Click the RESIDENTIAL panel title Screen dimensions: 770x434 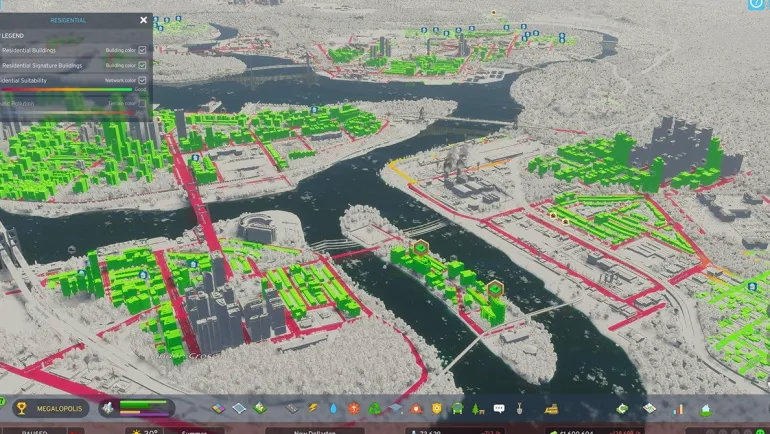pos(68,20)
